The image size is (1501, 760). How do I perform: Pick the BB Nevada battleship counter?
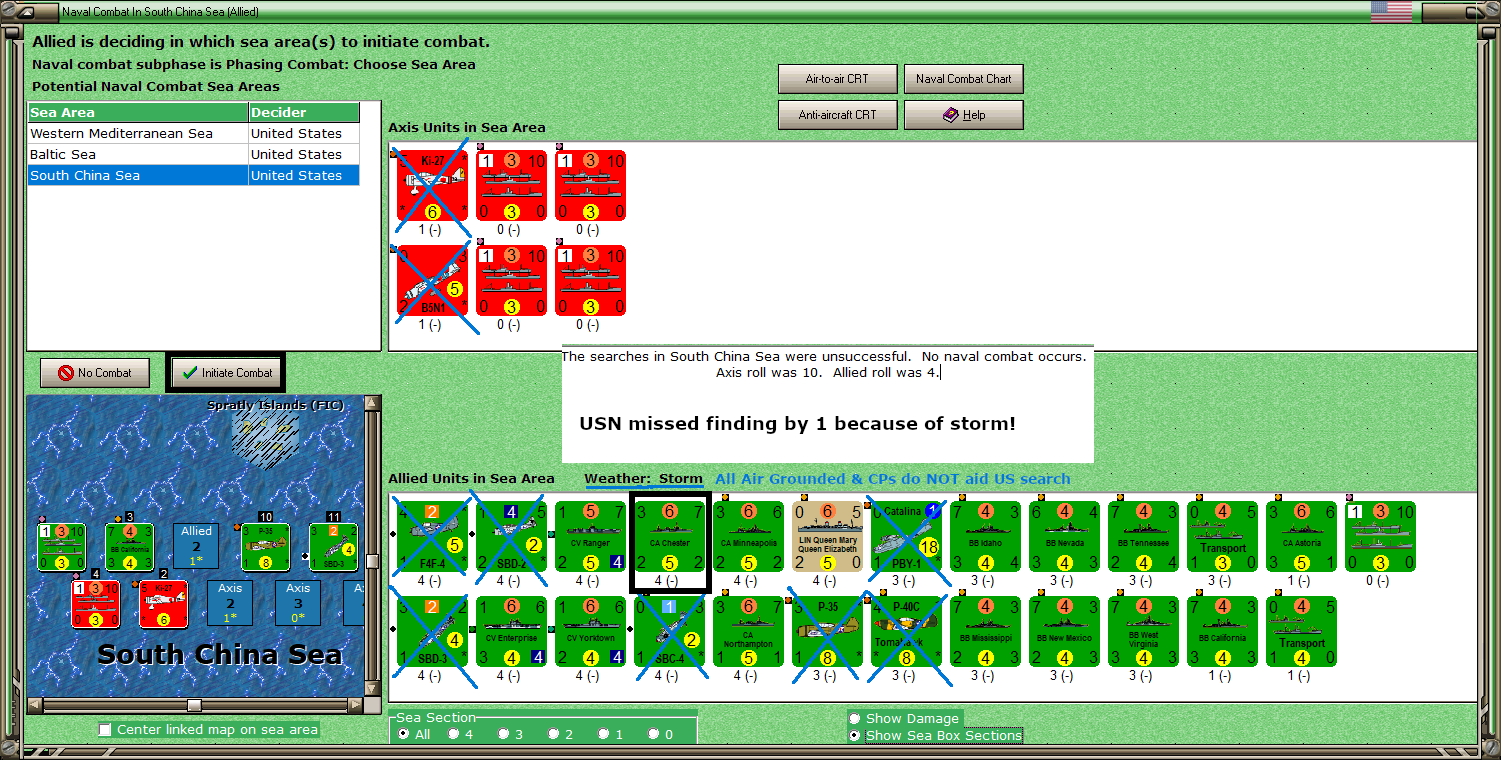[1064, 536]
